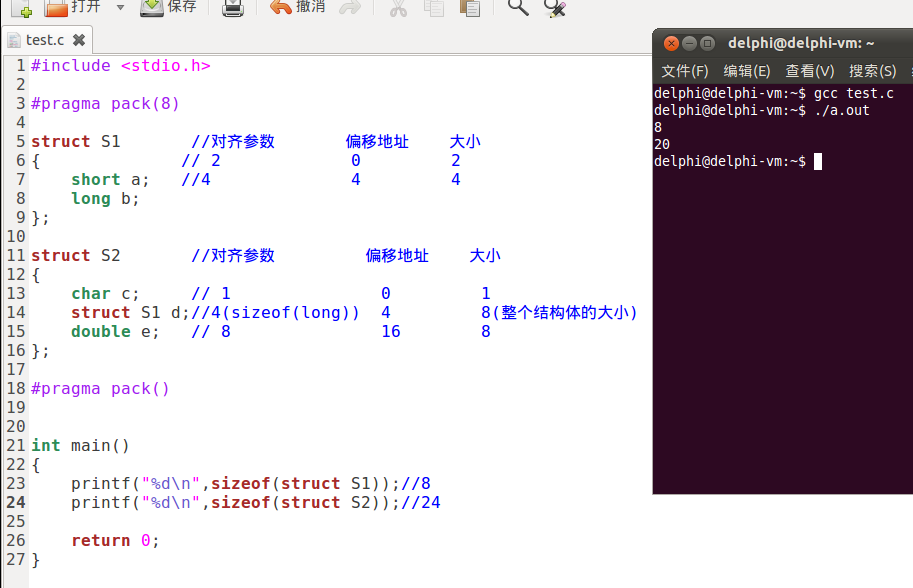Click the comment '8(整个结构体的大小)'

(559, 313)
